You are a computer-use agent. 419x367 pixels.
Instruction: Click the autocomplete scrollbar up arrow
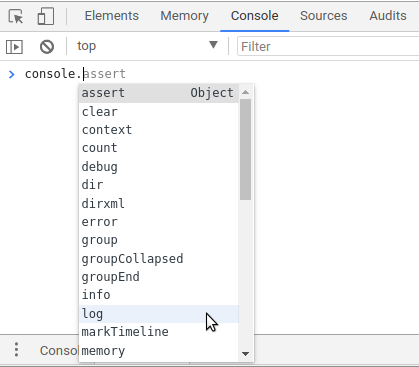click(x=246, y=92)
